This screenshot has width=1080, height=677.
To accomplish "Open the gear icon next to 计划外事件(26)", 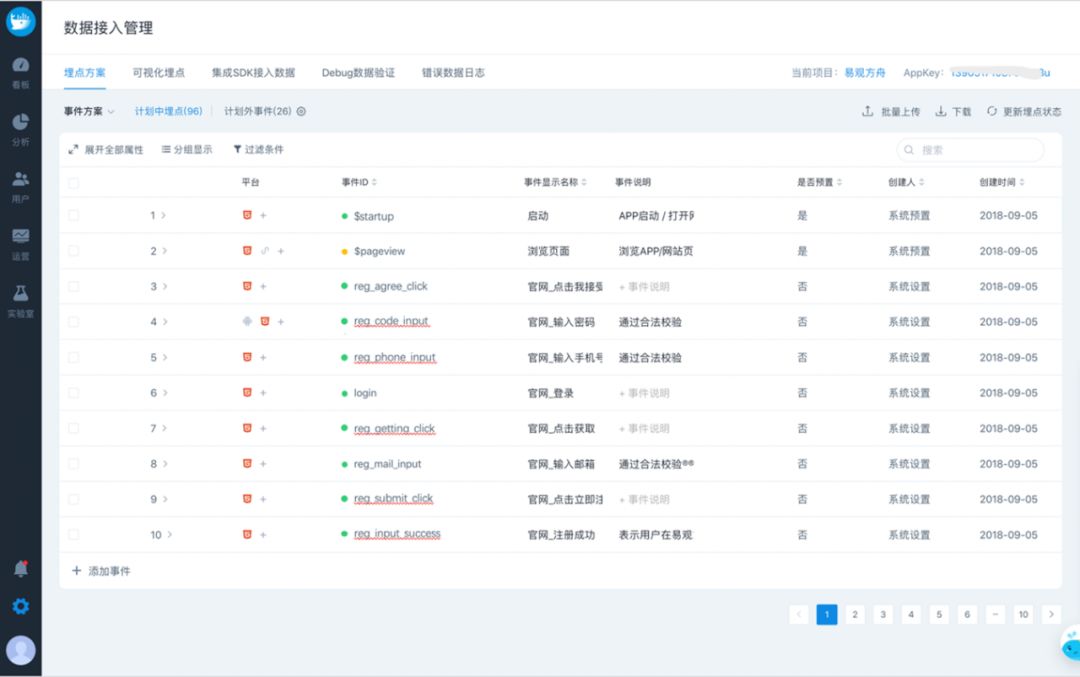I will (302, 112).
